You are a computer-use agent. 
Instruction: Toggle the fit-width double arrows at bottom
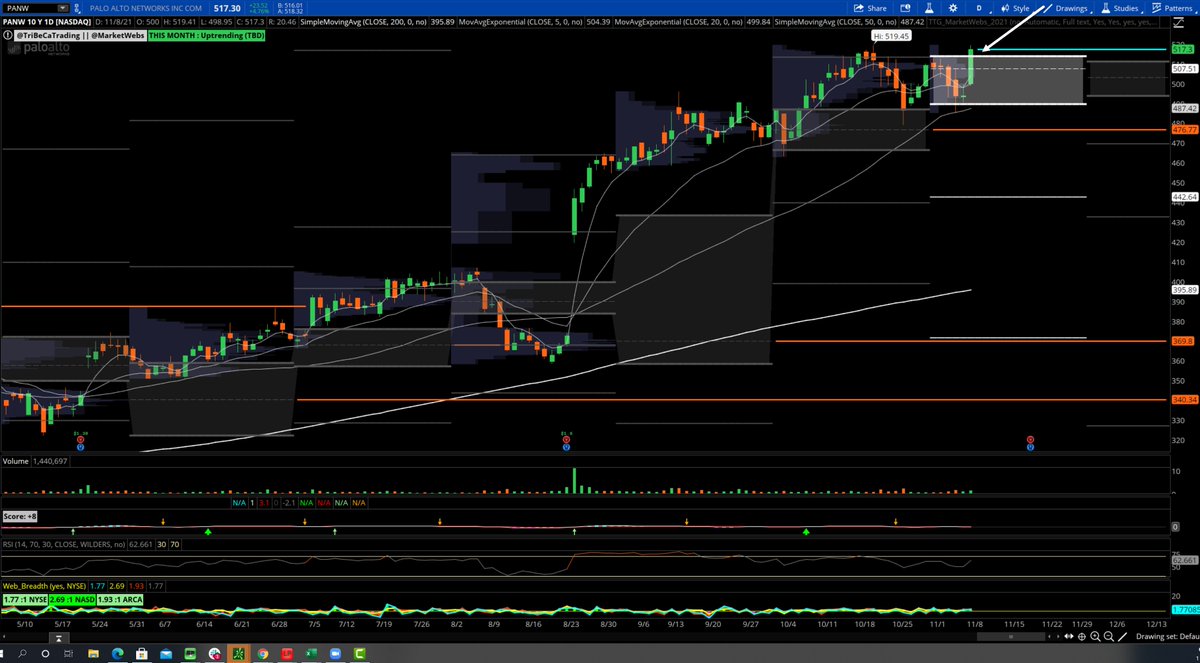[1069, 636]
